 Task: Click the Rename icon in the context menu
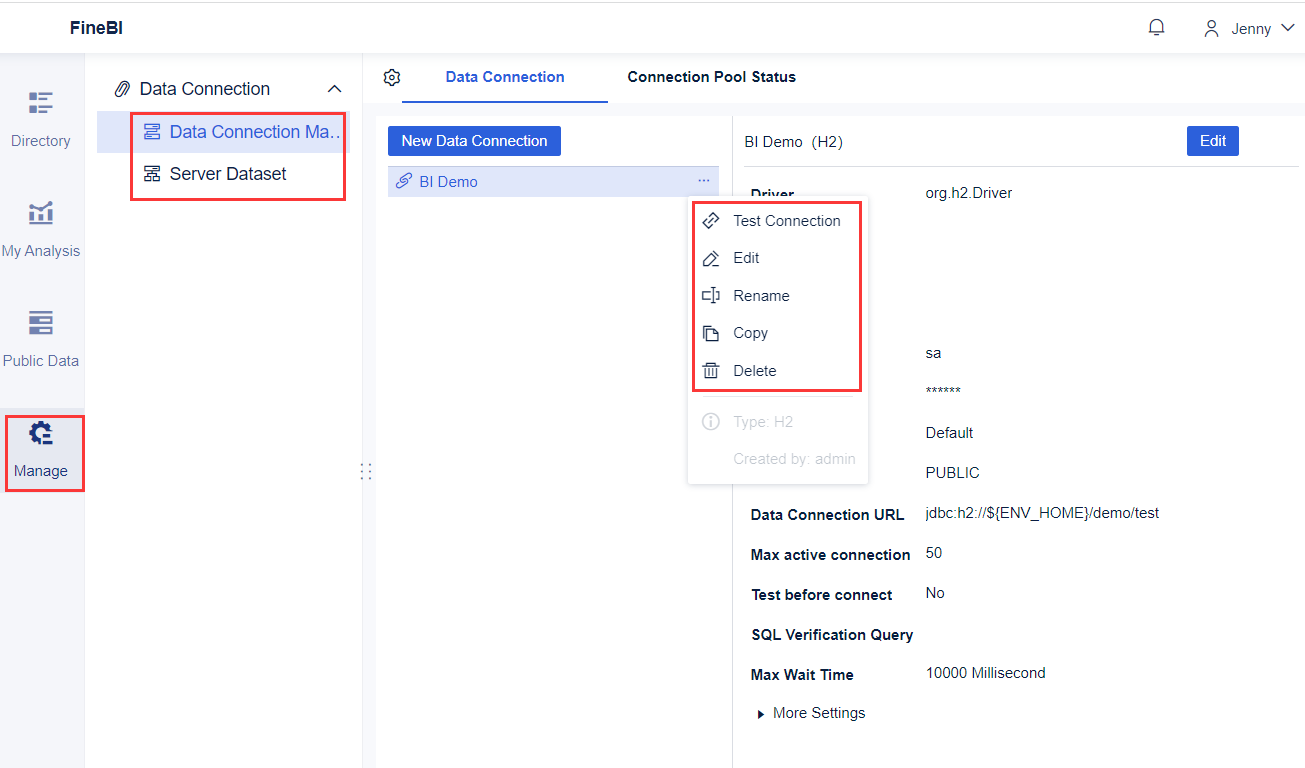(710, 295)
